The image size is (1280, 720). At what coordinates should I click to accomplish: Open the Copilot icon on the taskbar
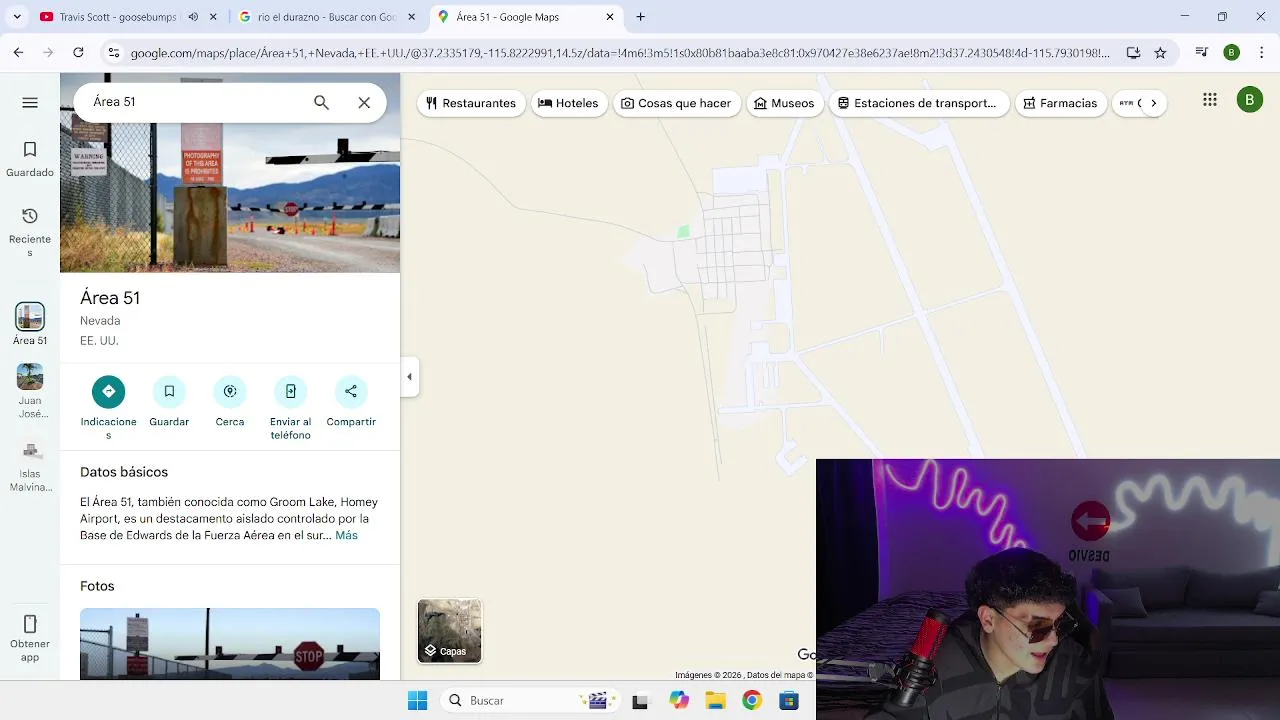pos(680,700)
